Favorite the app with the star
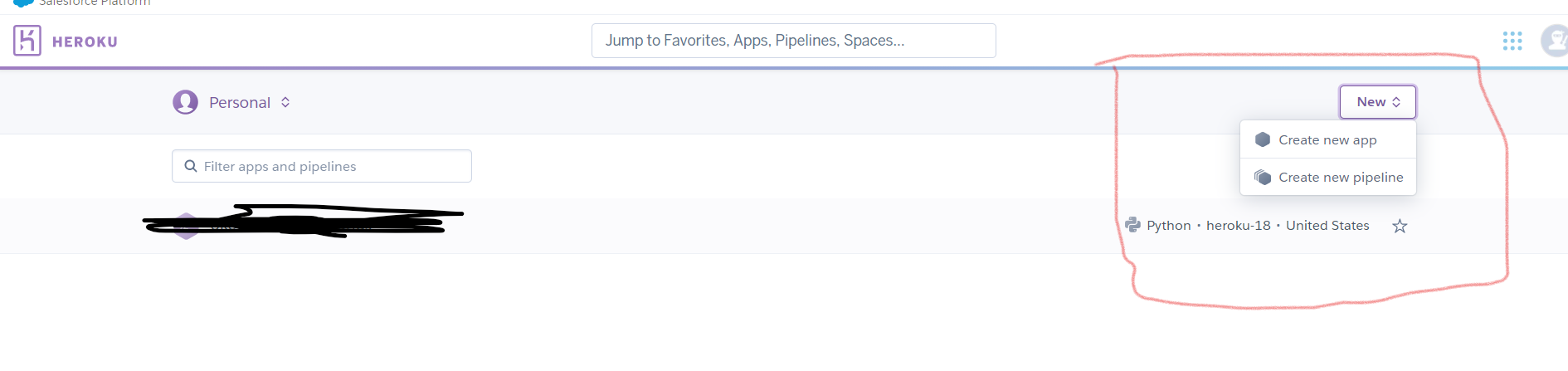 pyautogui.click(x=1400, y=226)
